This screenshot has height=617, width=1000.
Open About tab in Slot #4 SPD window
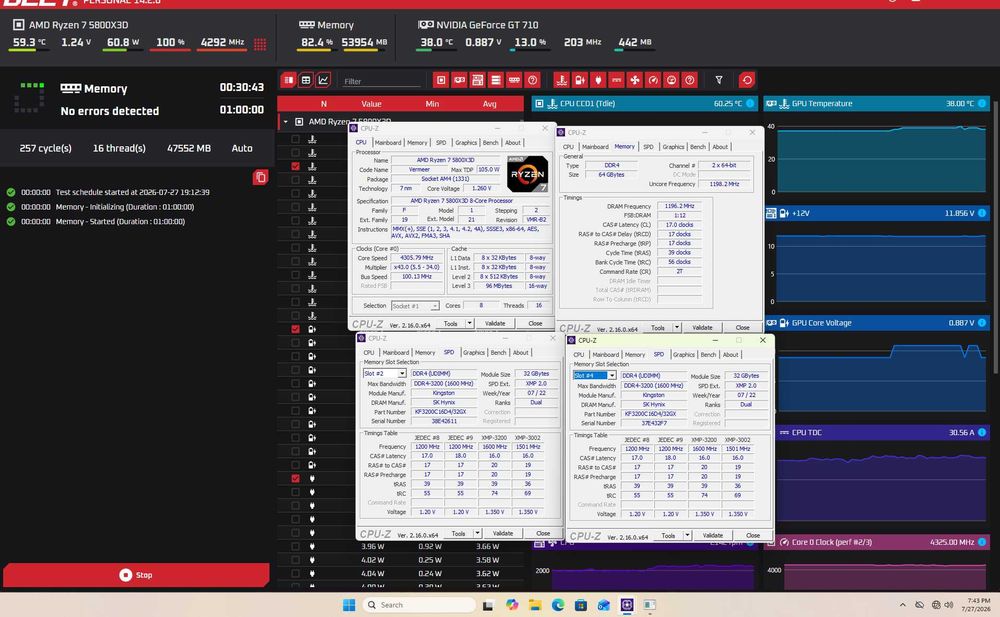click(730, 355)
